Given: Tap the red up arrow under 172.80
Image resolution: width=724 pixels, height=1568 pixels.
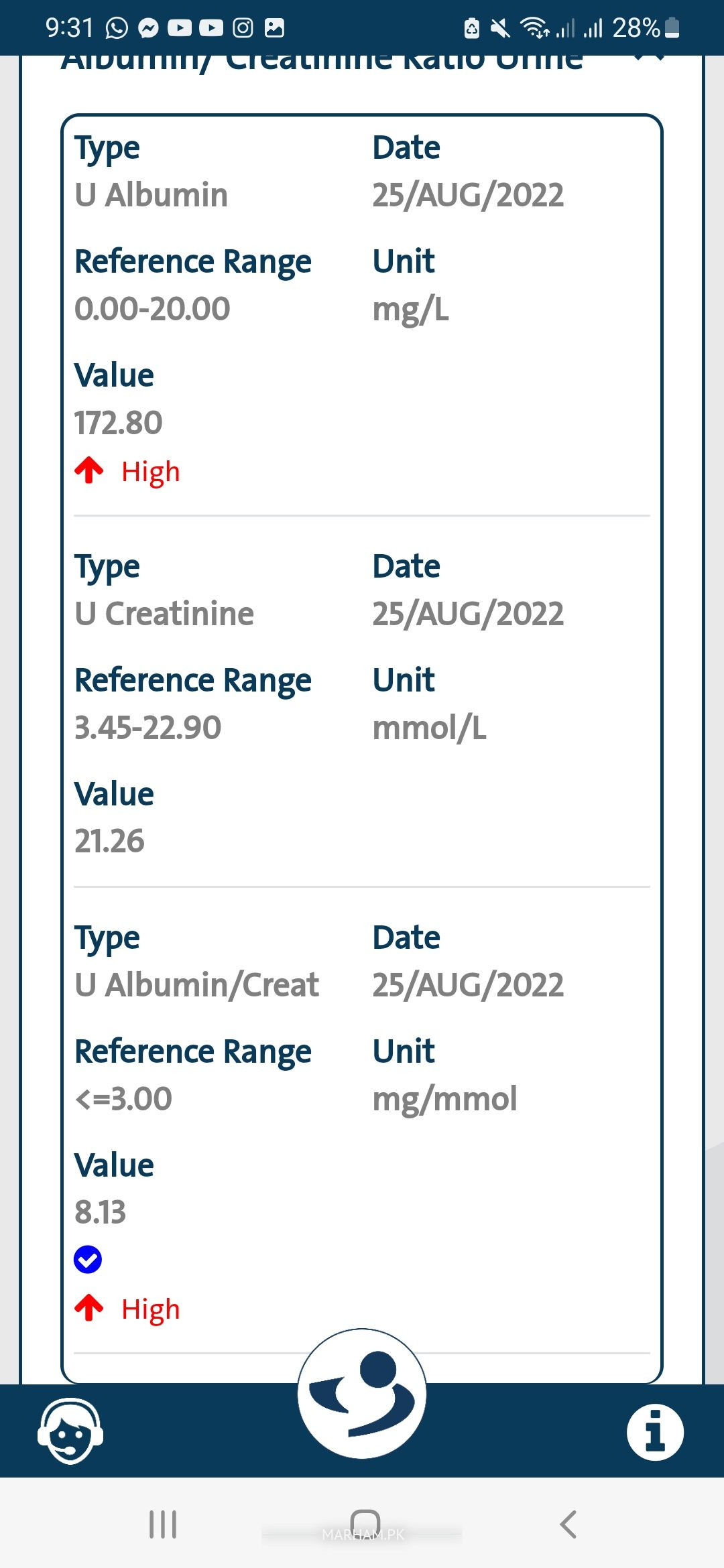Looking at the screenshot, I should [x=89, y=470].
